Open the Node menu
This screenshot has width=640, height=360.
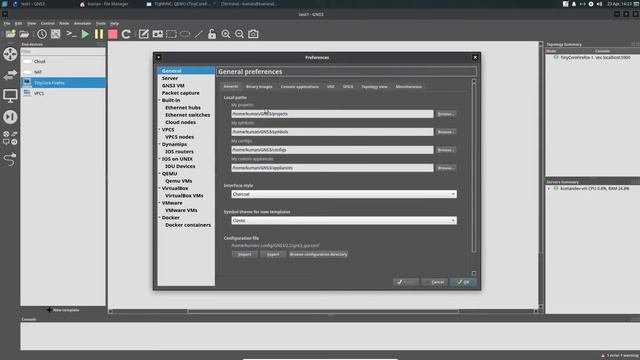64,23
